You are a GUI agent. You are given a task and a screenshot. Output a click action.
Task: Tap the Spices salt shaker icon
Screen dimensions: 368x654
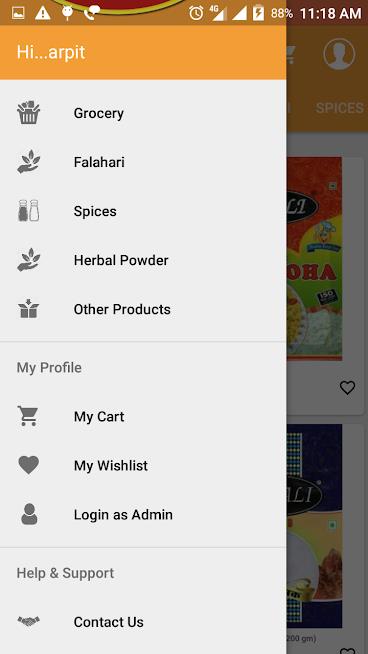point(28,211)
